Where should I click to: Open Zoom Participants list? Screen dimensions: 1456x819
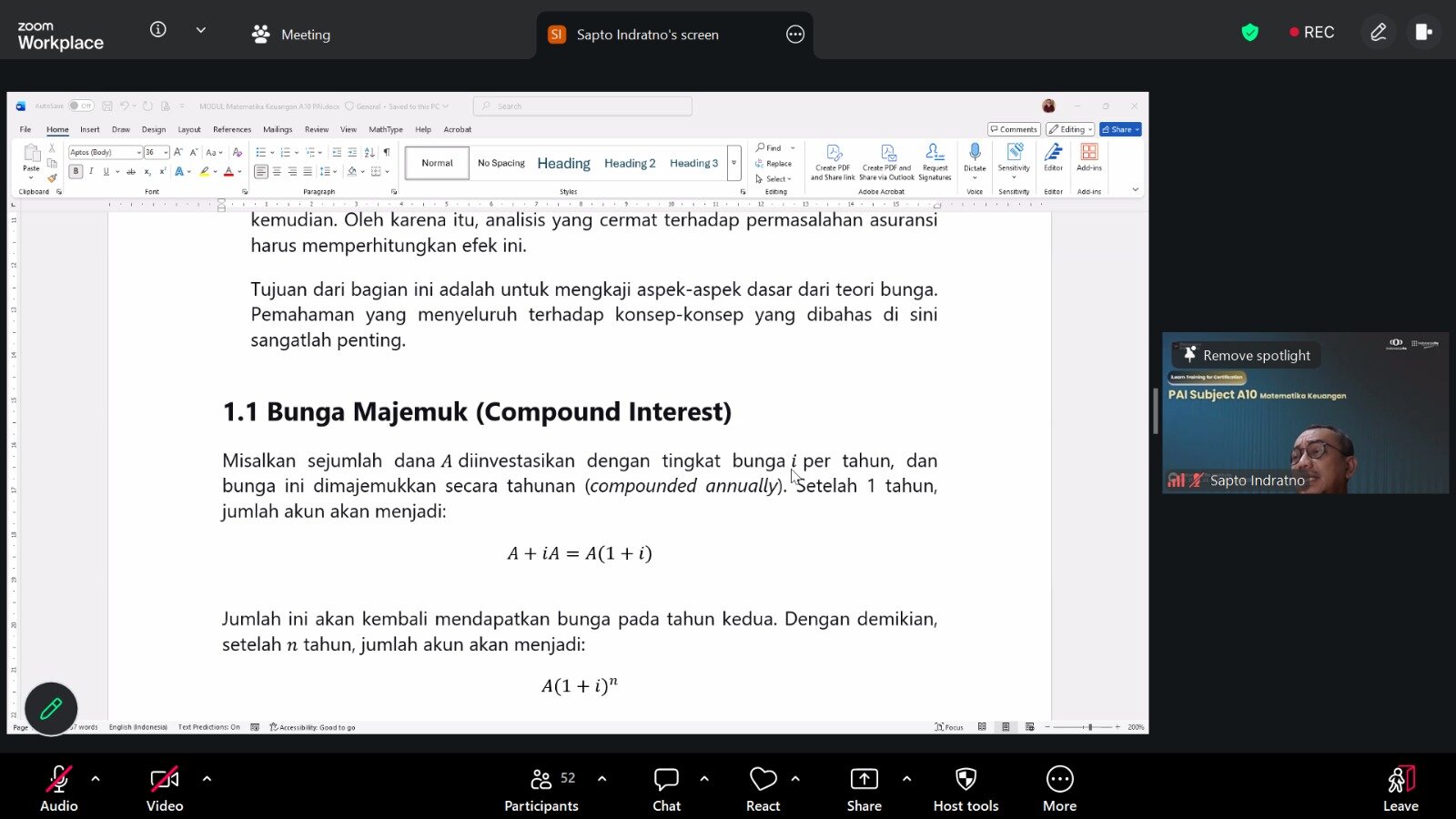pyautogui.click(x=541, y=789)
